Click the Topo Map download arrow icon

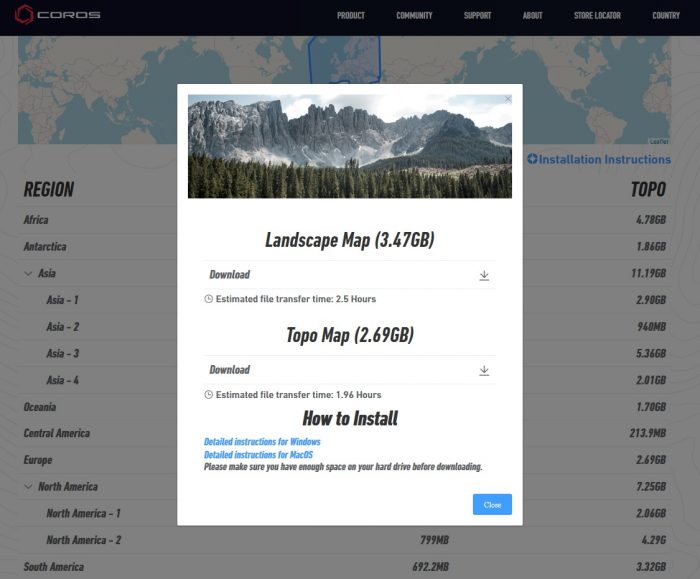pyautogui.click(x=484, y=370)
